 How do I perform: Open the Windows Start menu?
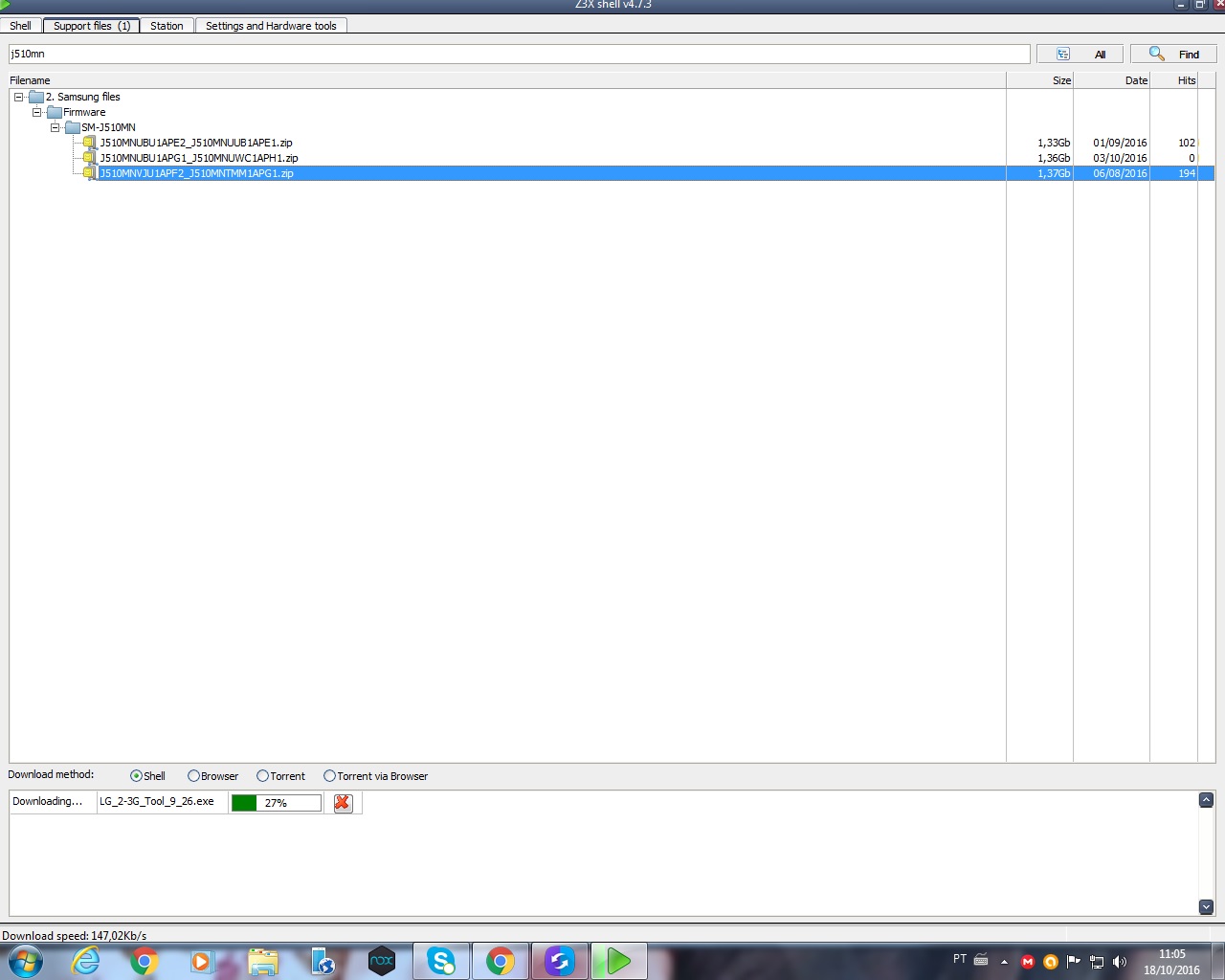click(26, 961)
